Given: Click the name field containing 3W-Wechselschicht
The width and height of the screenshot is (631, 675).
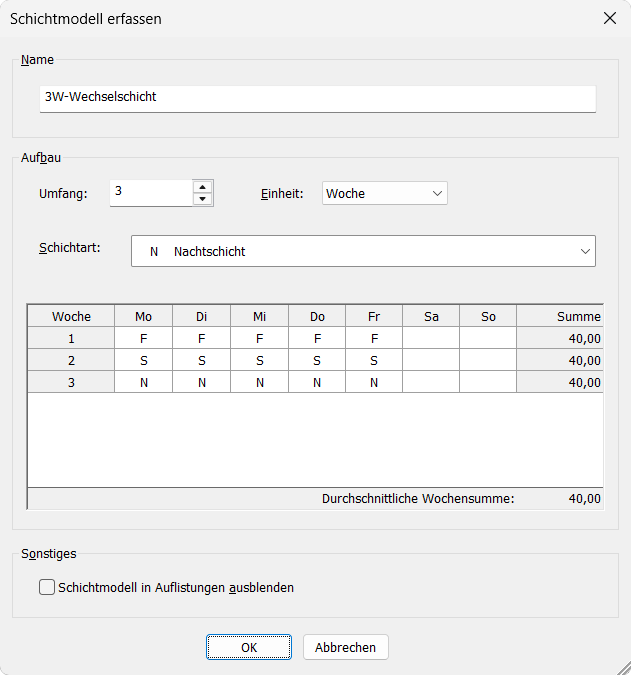Looking at the screenshot, I should click(x=318, y=99).
